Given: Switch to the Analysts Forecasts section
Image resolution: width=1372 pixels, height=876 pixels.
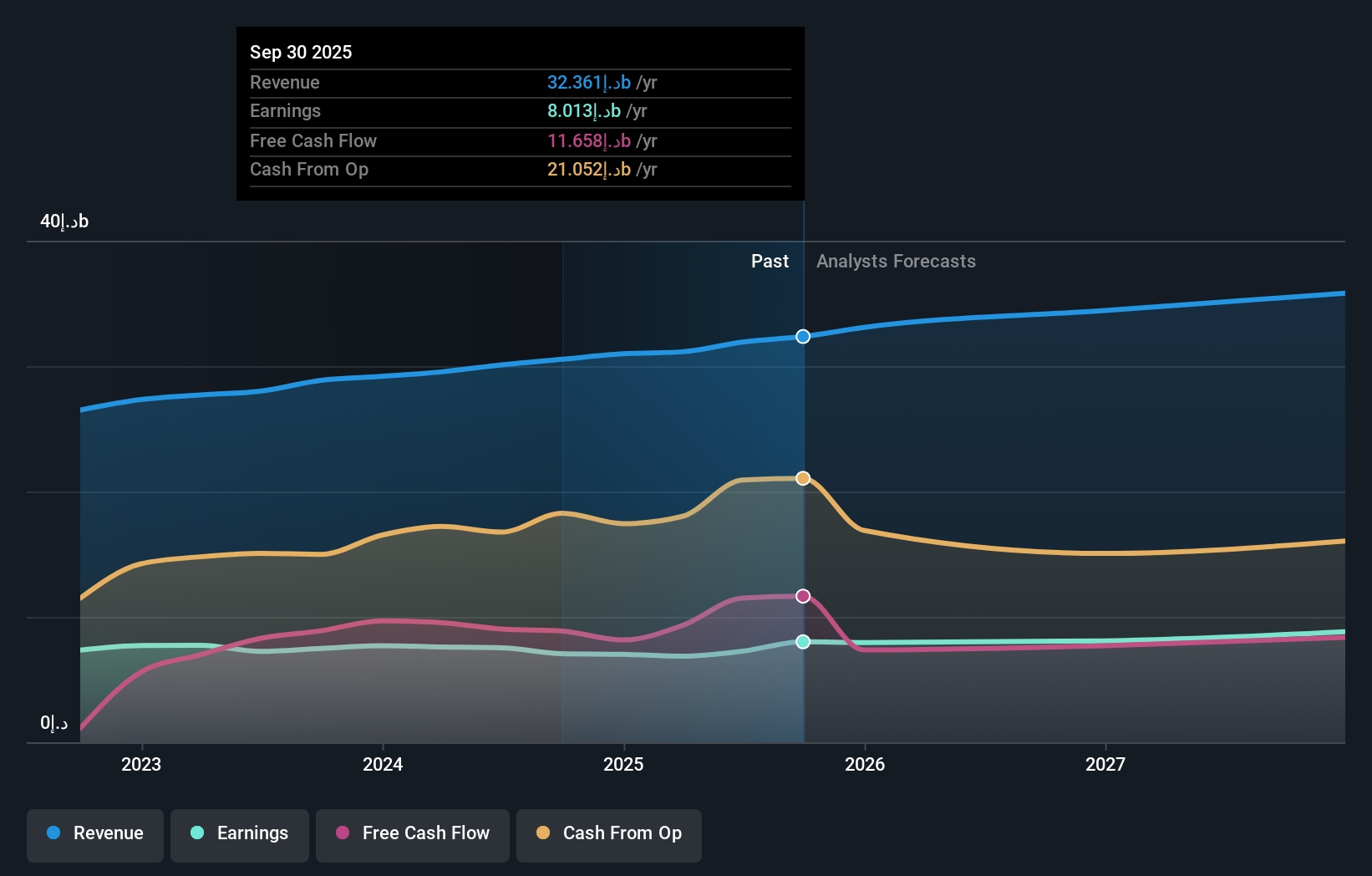Looking at the screenshot, I should pos(896,261).
